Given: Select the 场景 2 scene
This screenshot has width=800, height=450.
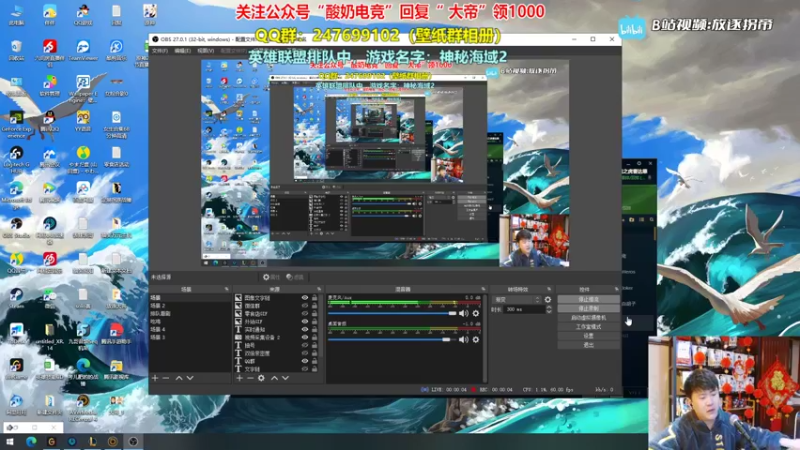Looking at the screenshot, I should click(189, 306).
